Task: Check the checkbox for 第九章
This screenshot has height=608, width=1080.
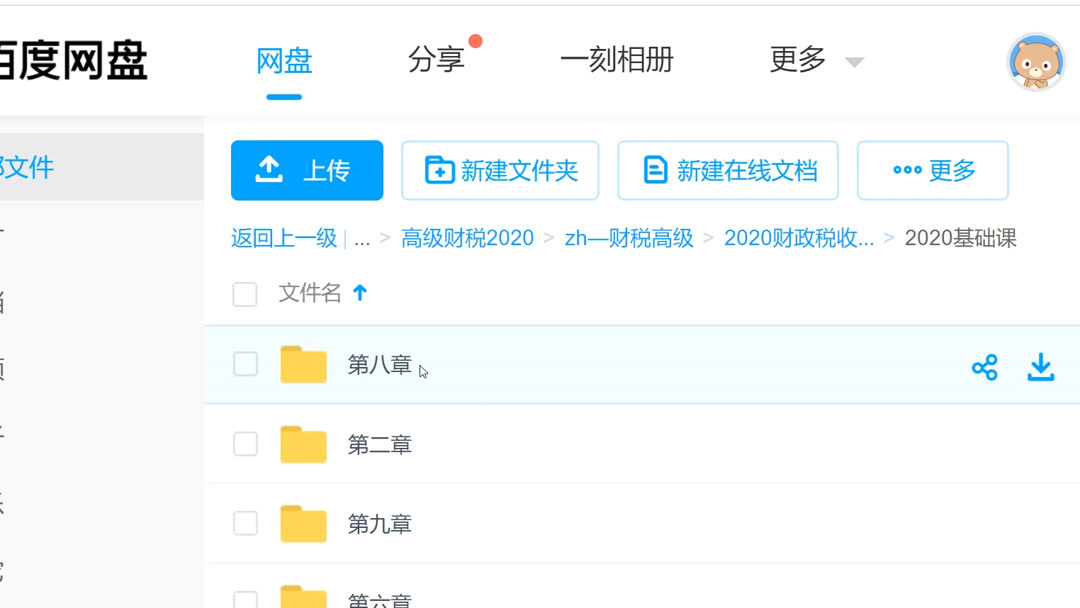Action: click(244, 524)
